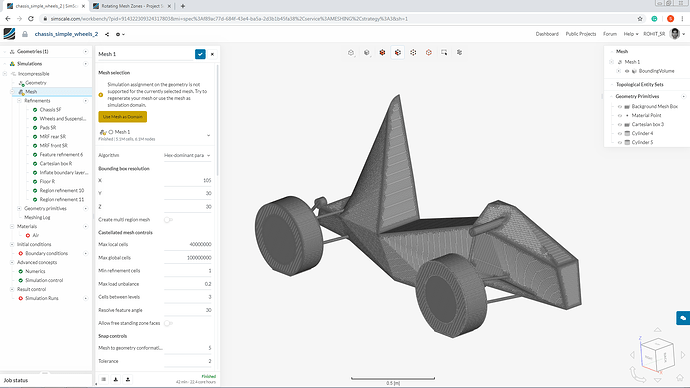Open the Meshing Log entry

[37, 217]
